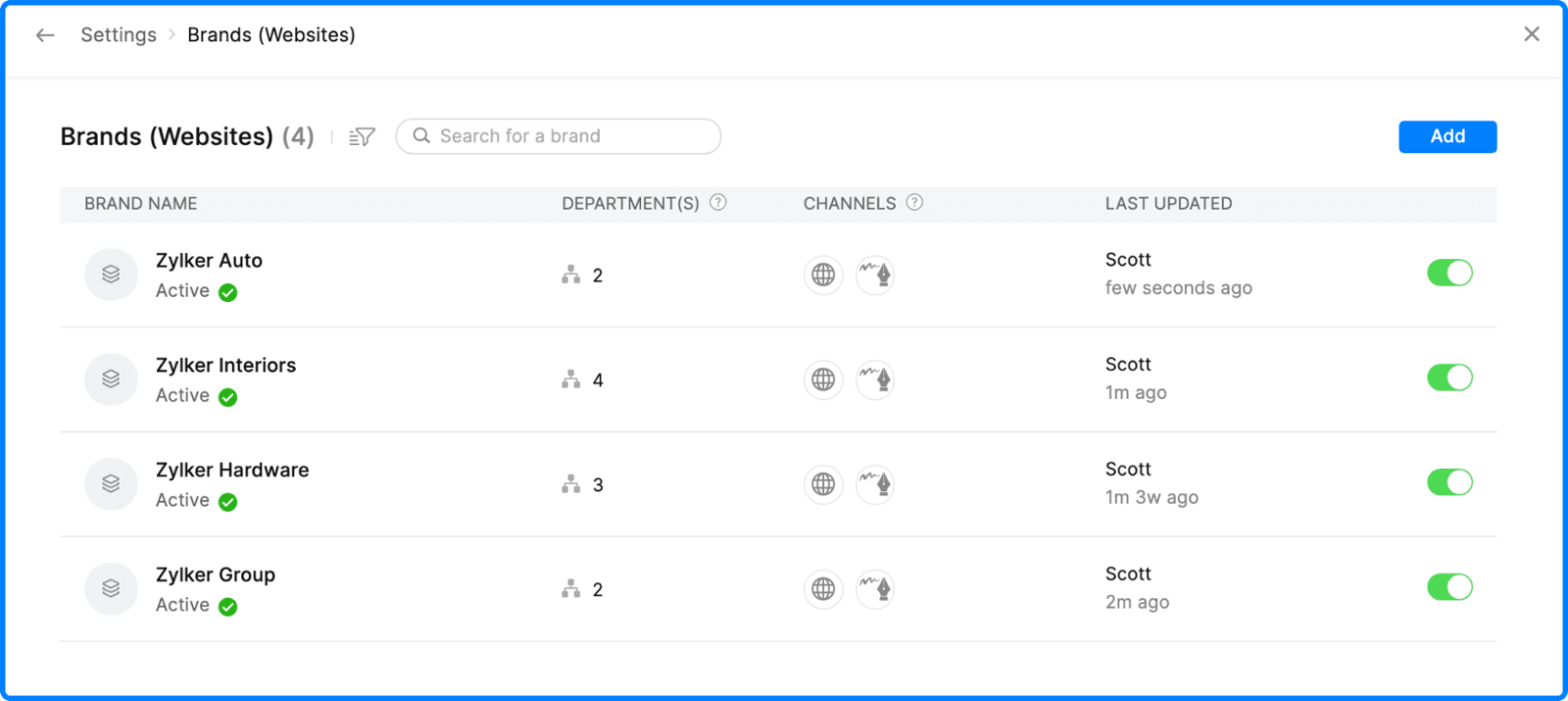Screen dimensions: 1568x701
Task: Click Zylker Hardware website globe channel icon
Action: pyautogui.click(x=823, y=484)
